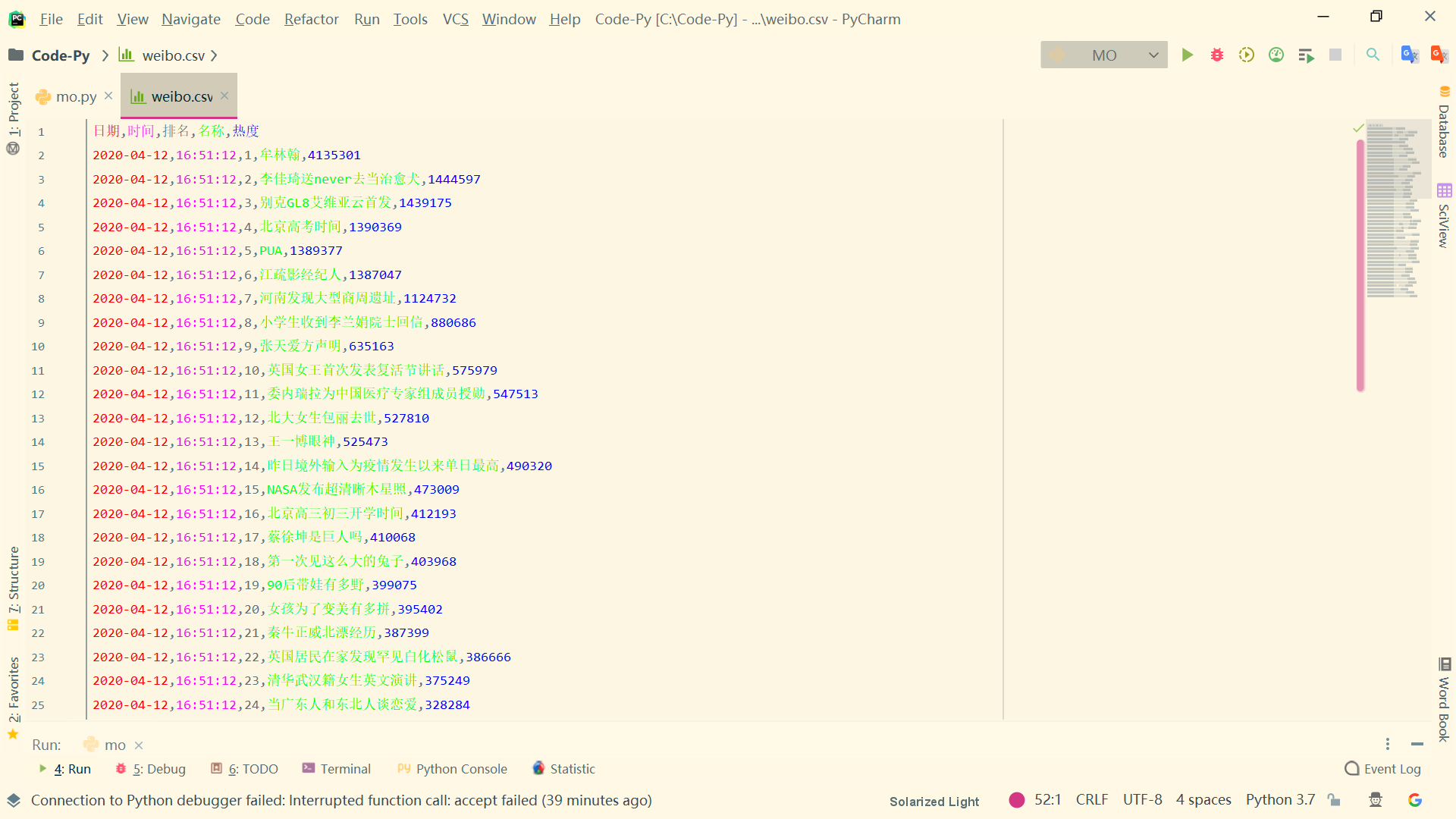
Task: Open the Word Book side panel
Action: 1444,699
